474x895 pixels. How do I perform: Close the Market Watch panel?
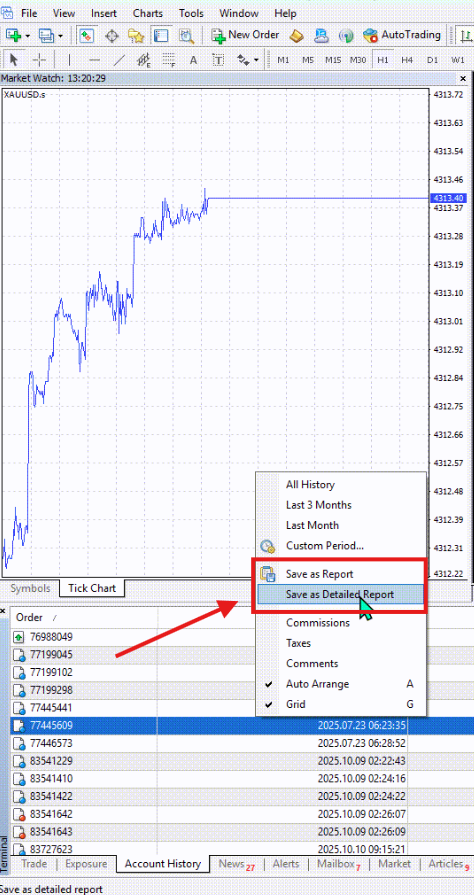[x=463, y=78]
